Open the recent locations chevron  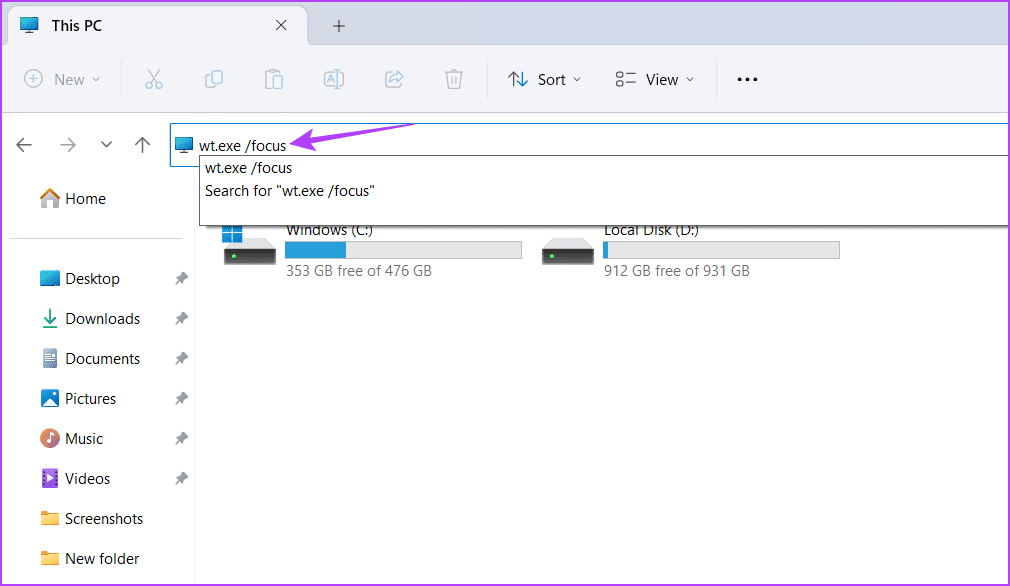106,145
